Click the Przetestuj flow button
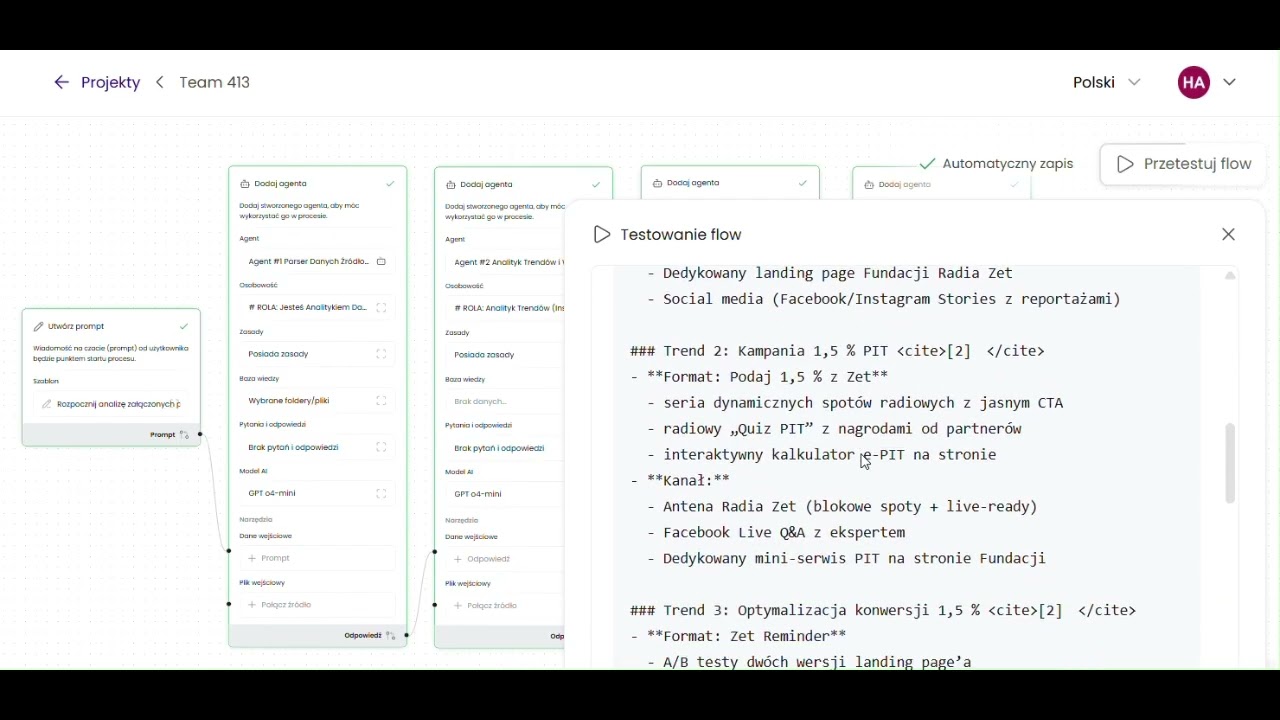This screenshot has width=1280, height=720. [x=1183, y=164]
